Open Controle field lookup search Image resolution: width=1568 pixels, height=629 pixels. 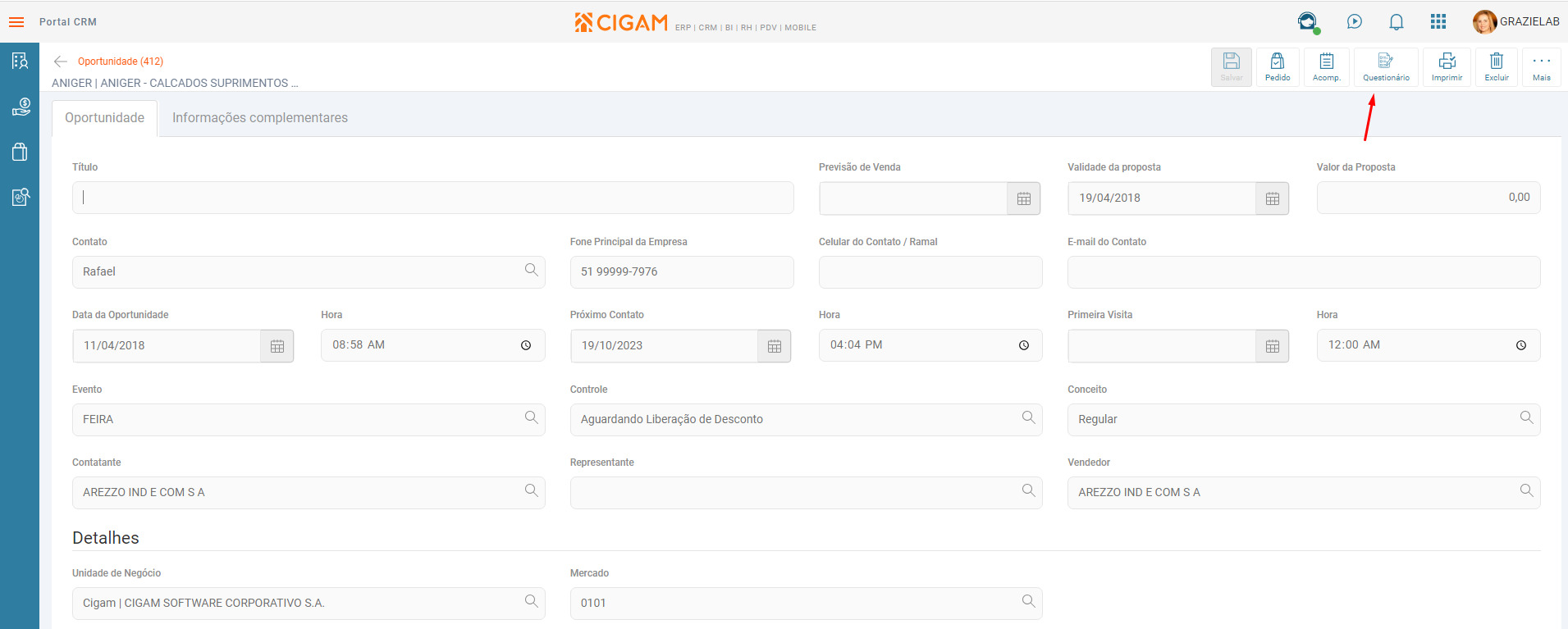coord(1028,418)
